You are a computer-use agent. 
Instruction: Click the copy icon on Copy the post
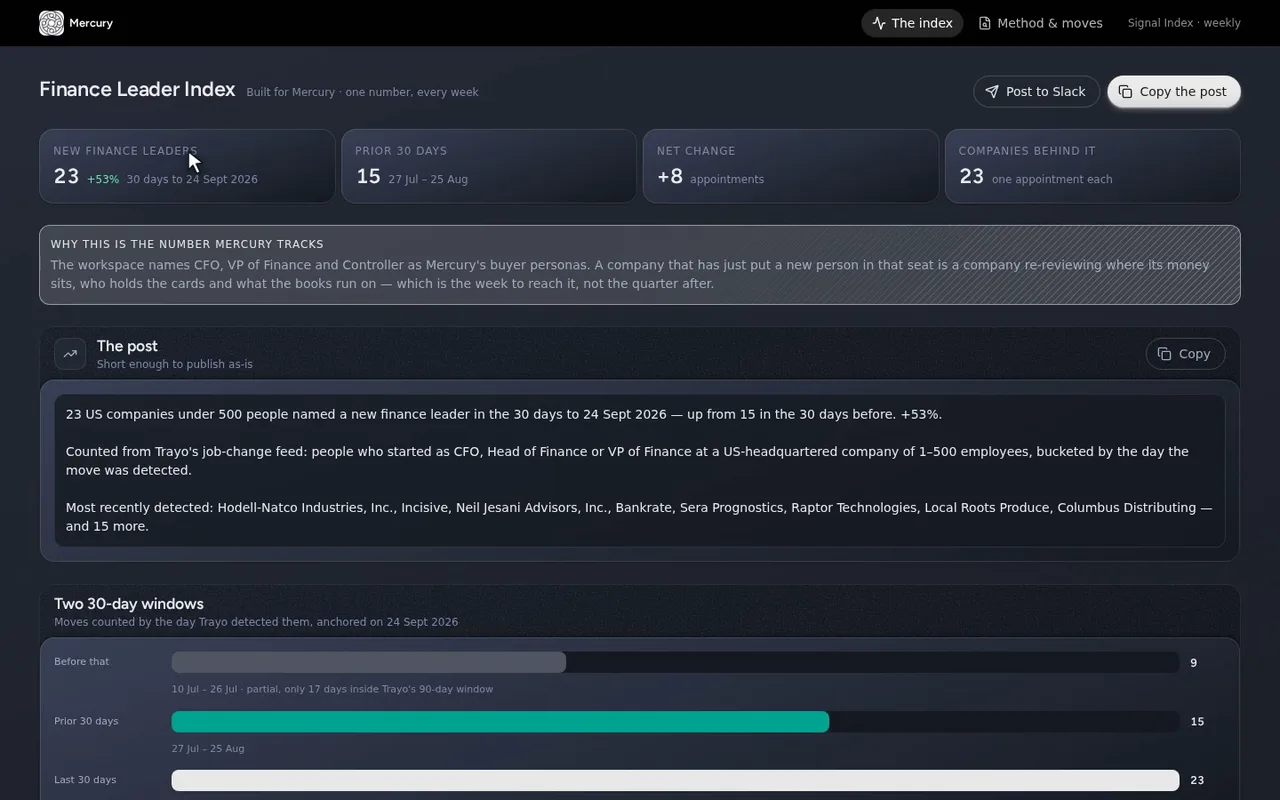(x=1126, y=92)
